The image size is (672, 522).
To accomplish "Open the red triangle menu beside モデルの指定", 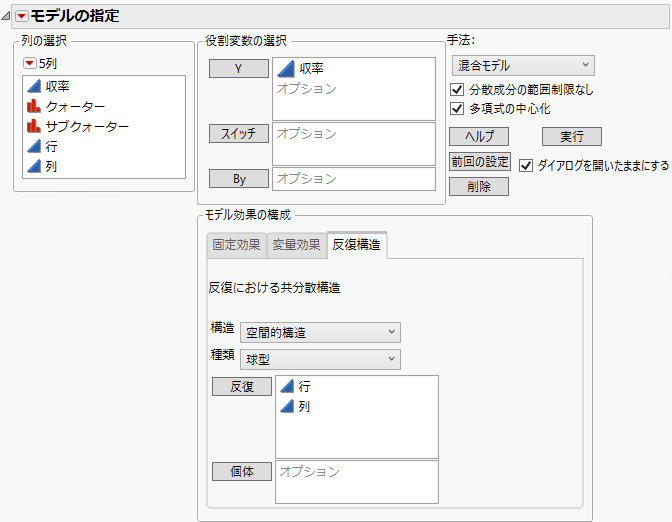I will point(21,16).
